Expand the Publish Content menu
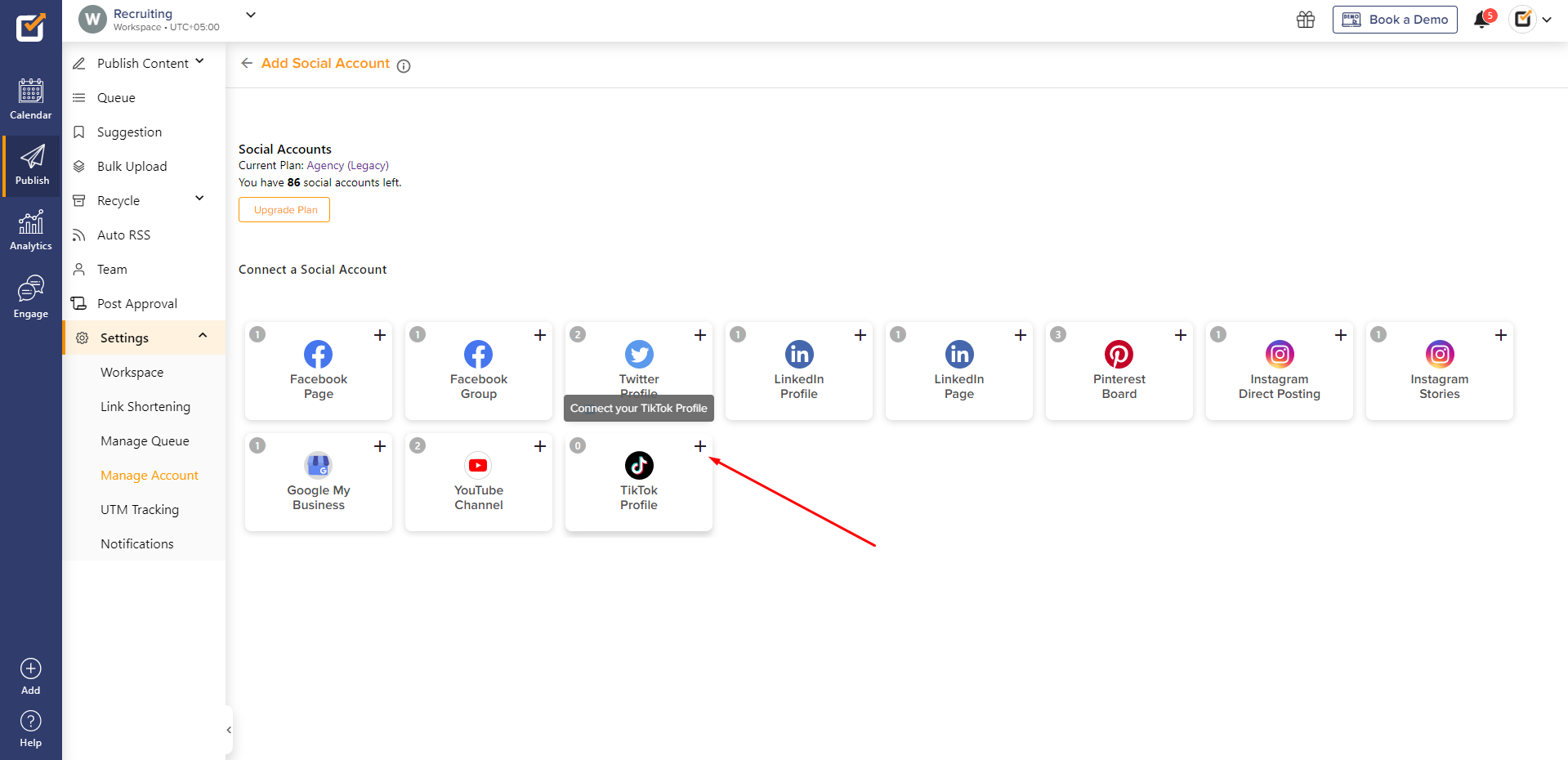The width and height of the screenshot is (1568, 760). click(200, 61)
